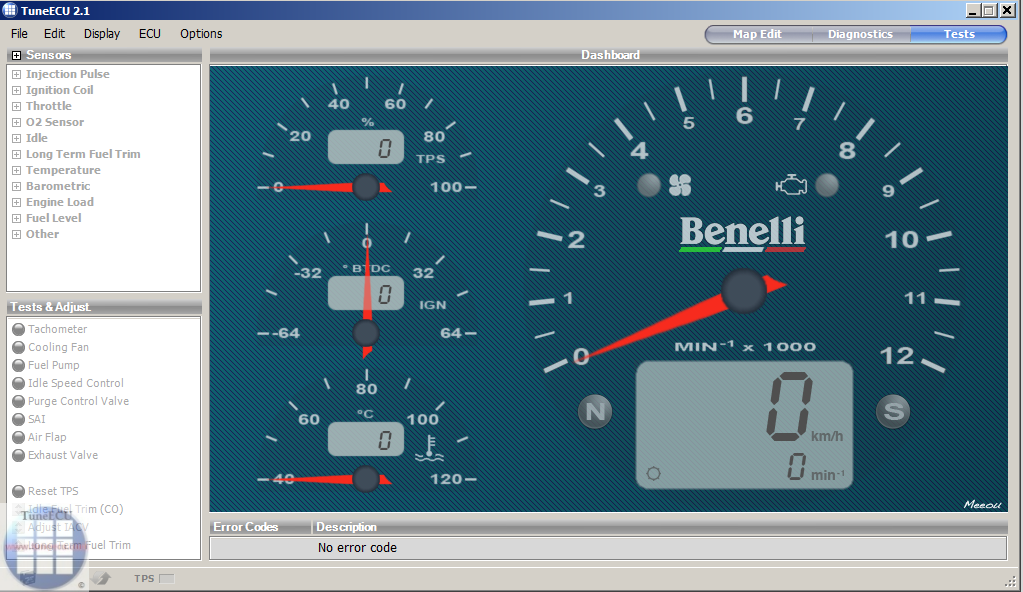Click the check engine warning icon
The width and height of the screenshot is (1023, 592).
[791, 185]
